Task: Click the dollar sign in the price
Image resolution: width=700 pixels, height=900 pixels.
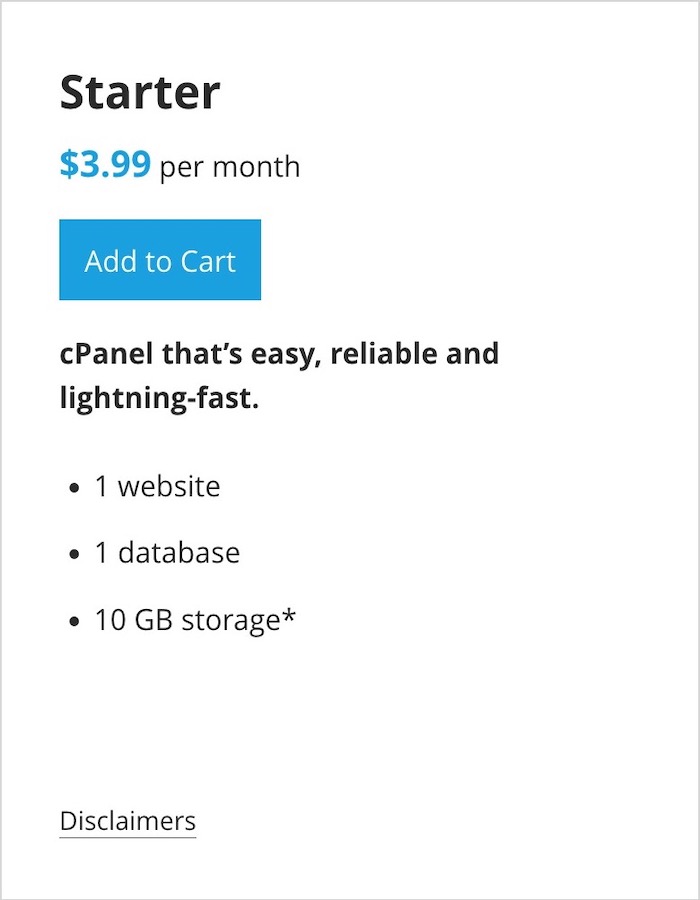Action: coord(68,164)
